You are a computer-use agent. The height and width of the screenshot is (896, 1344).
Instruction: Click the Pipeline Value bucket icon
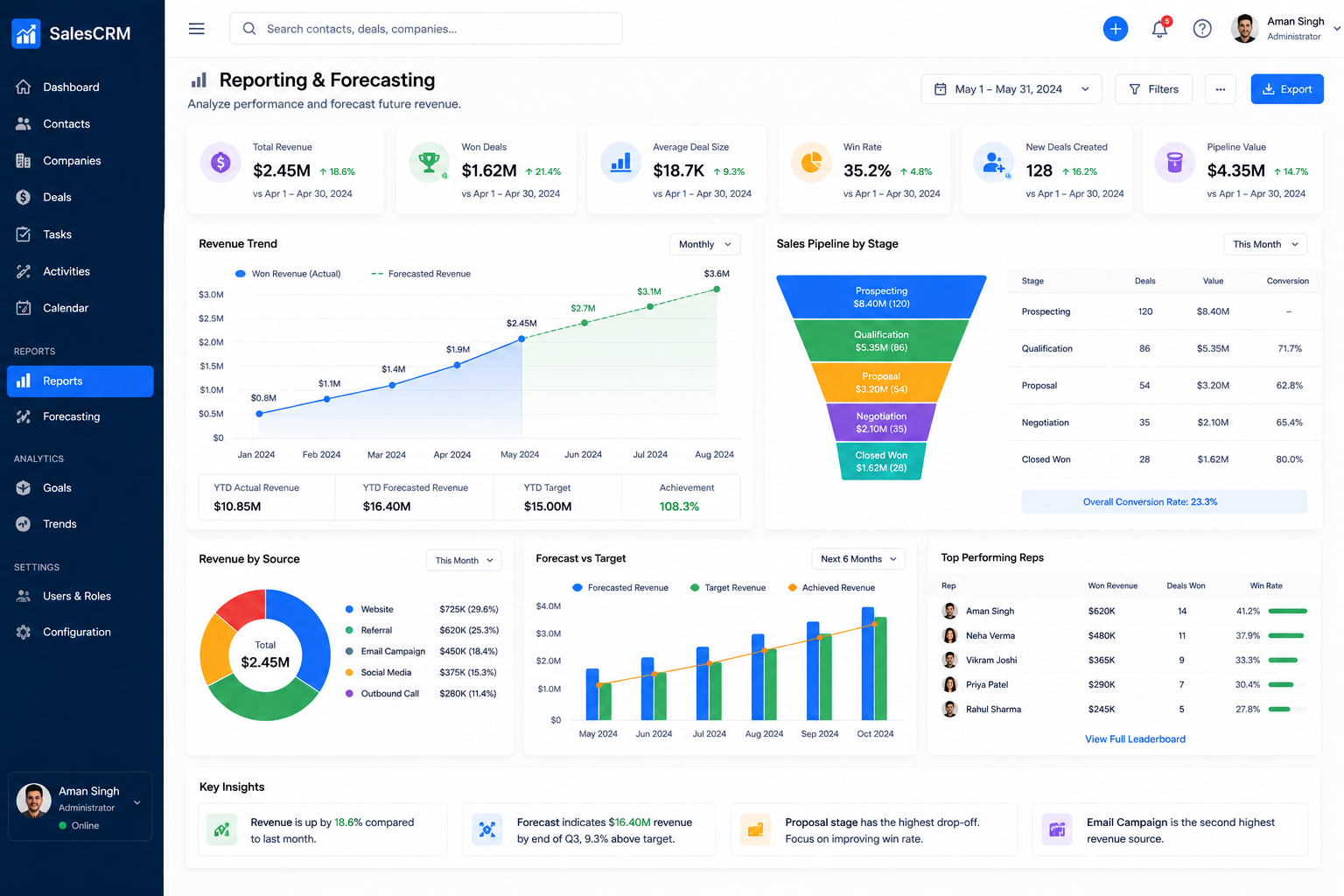(x=1175, y=162)
